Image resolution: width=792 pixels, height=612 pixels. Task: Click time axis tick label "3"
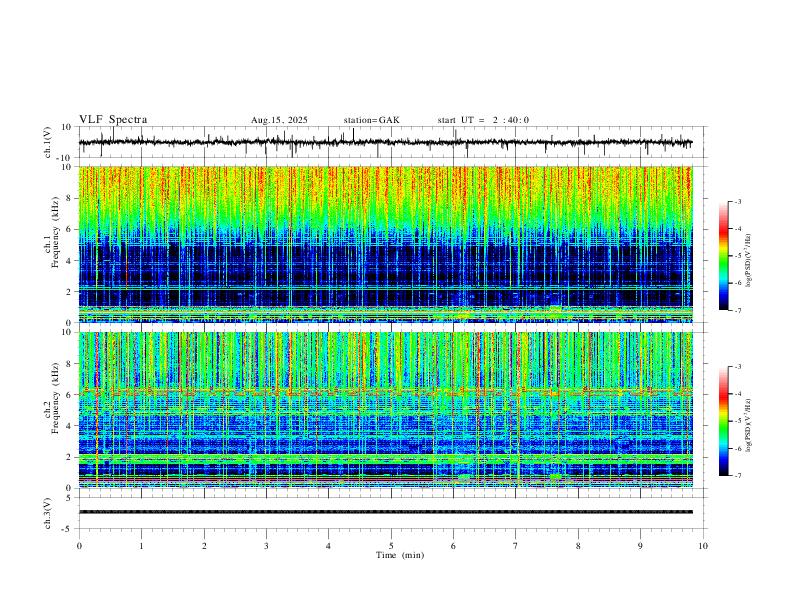(x=266, y=546)
